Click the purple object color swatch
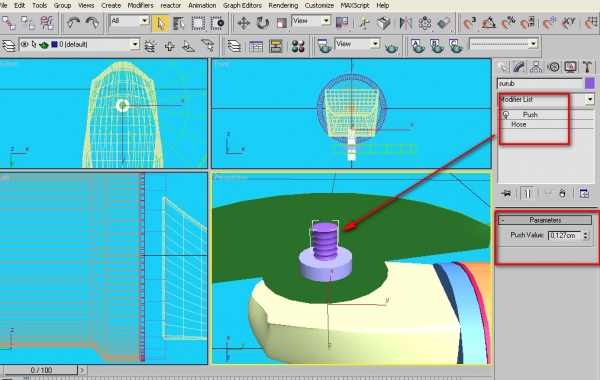This screenshot has width=600, height=380. 590,83
